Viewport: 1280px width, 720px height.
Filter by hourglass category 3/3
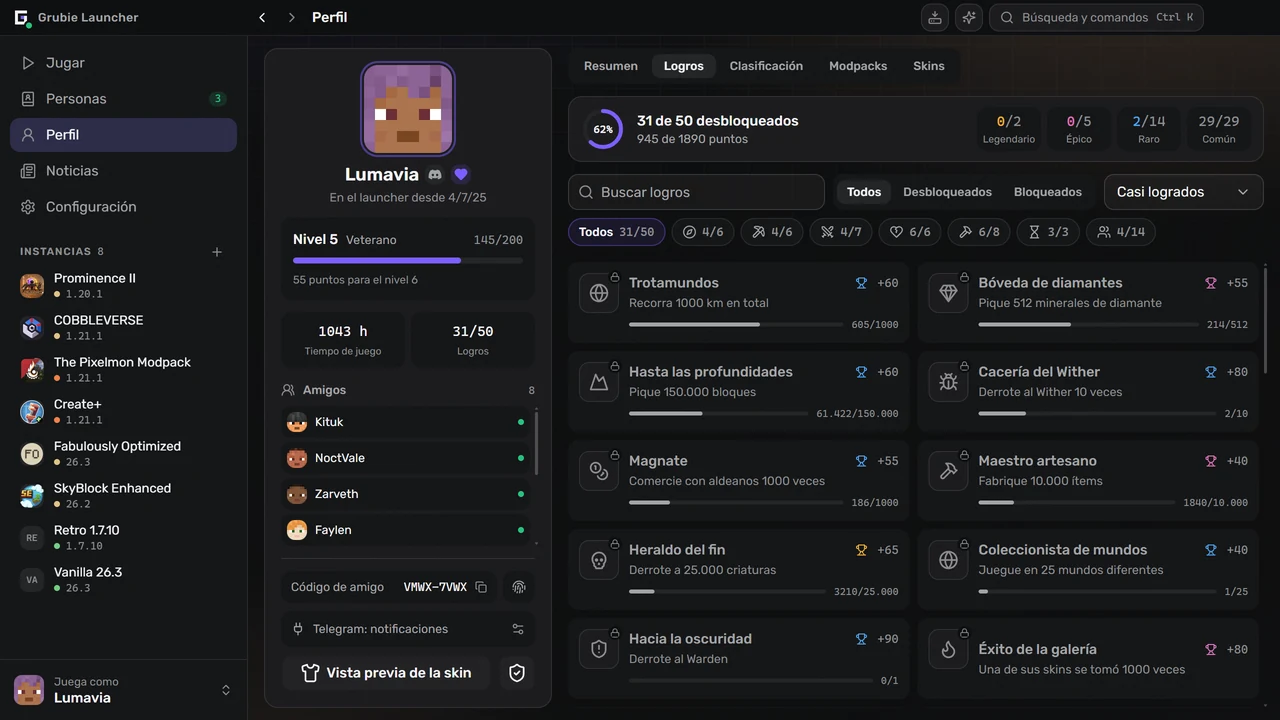click(x=1048, y=232)
